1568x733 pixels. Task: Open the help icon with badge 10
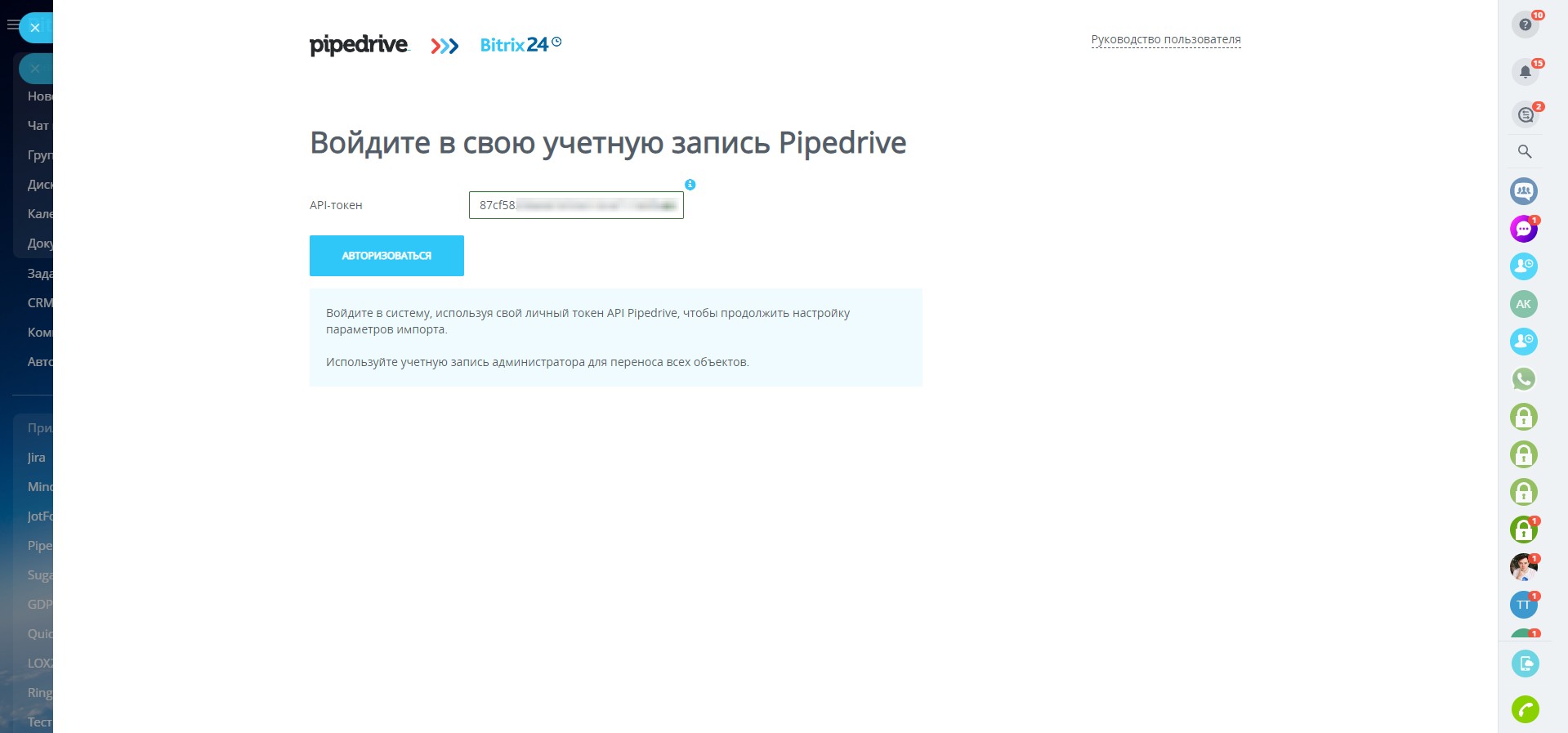(1525, 25)
